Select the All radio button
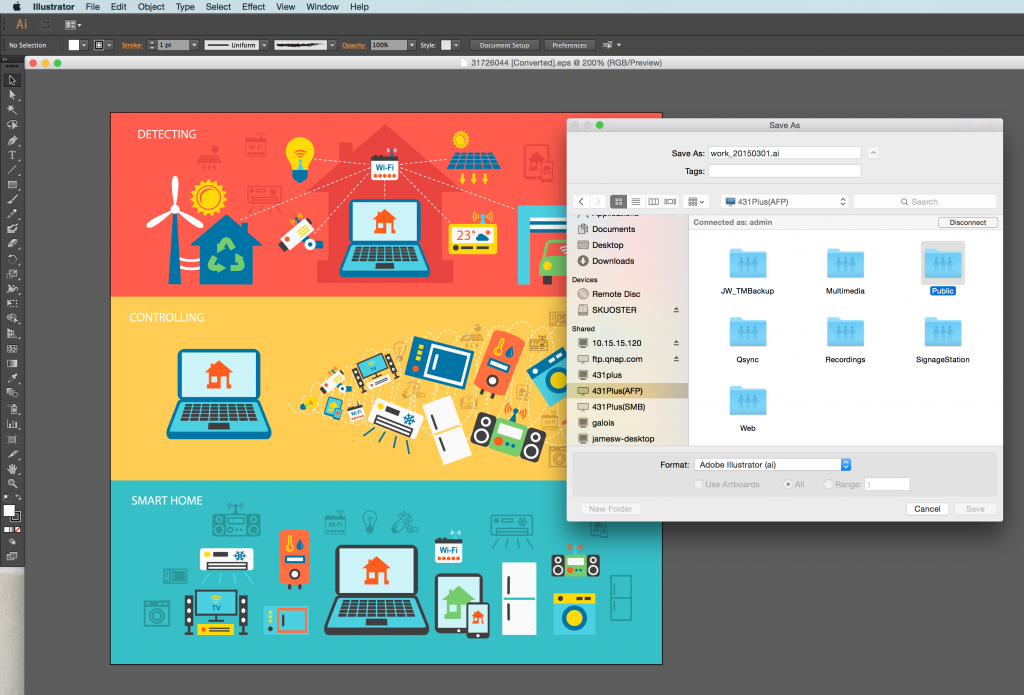The image size is (1024, 695). [x=785, y=484]
